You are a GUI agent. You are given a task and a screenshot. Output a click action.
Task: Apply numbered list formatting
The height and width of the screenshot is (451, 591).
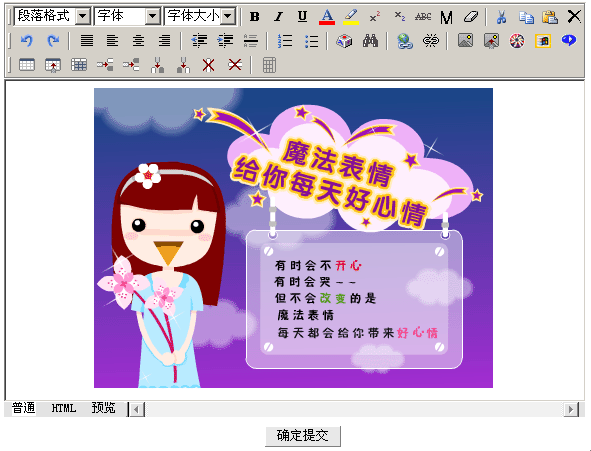coord(285,41)
